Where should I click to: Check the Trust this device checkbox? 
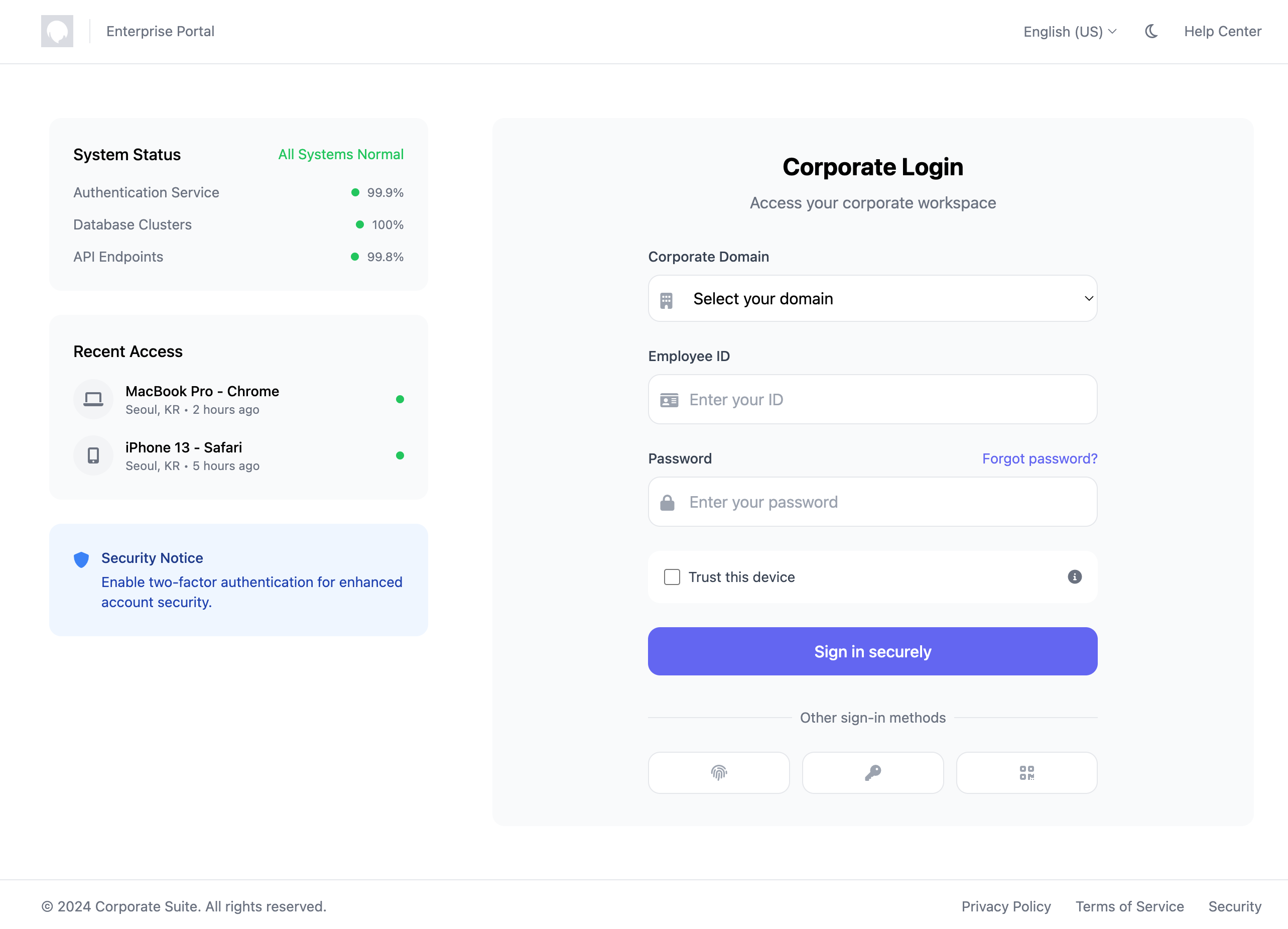672,576
